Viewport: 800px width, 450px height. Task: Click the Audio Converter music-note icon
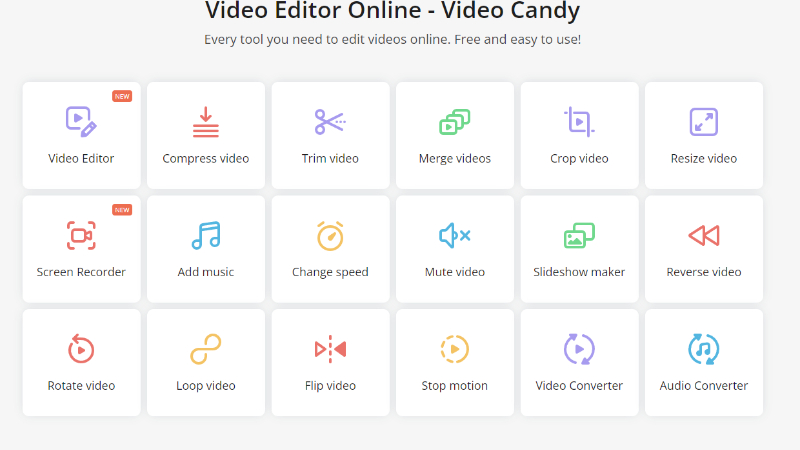[704, 349]
